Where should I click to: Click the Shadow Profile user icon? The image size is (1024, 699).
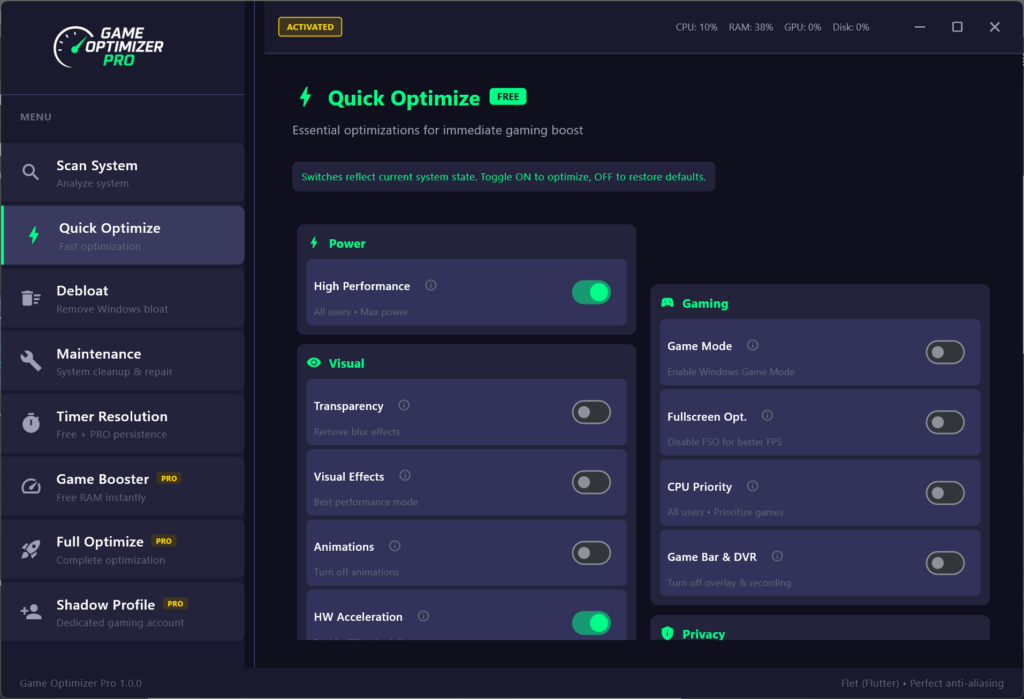(32, 612)
